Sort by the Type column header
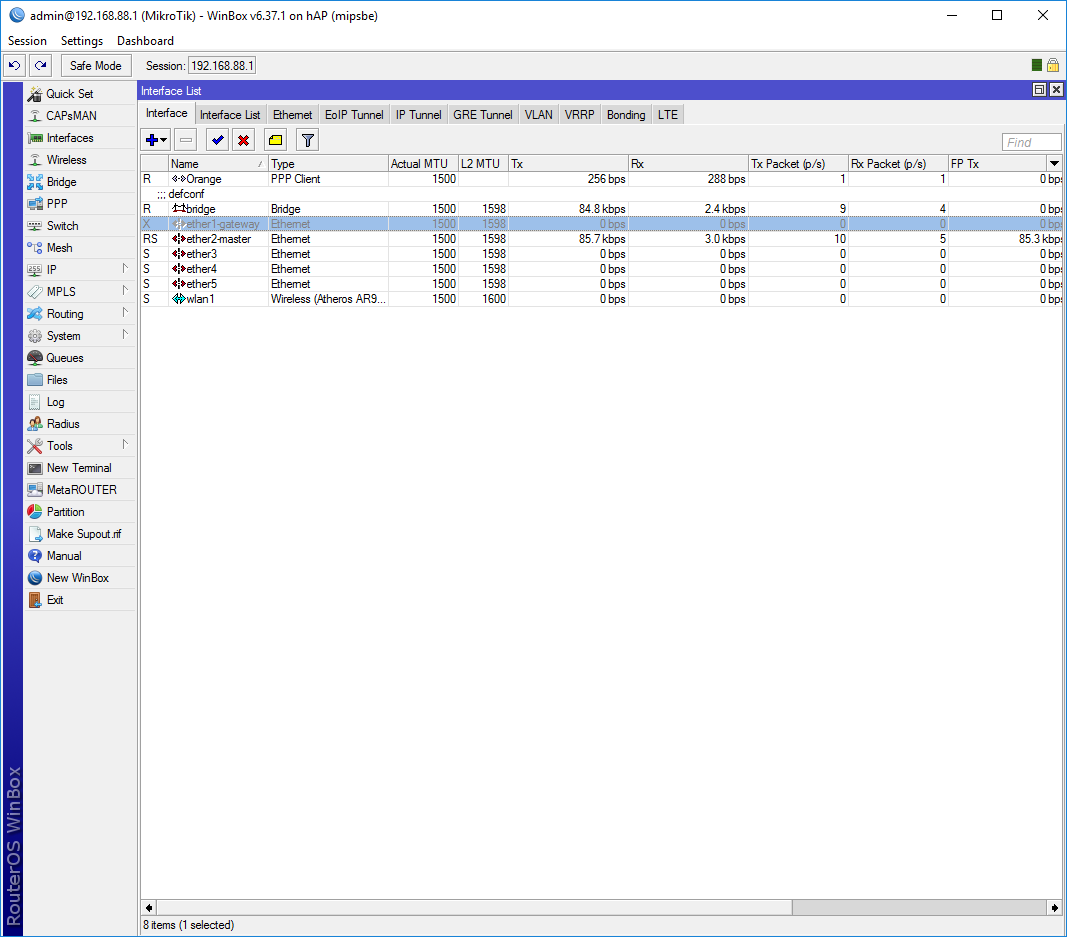Screen dimensions: 1067x937 point(328,164)
